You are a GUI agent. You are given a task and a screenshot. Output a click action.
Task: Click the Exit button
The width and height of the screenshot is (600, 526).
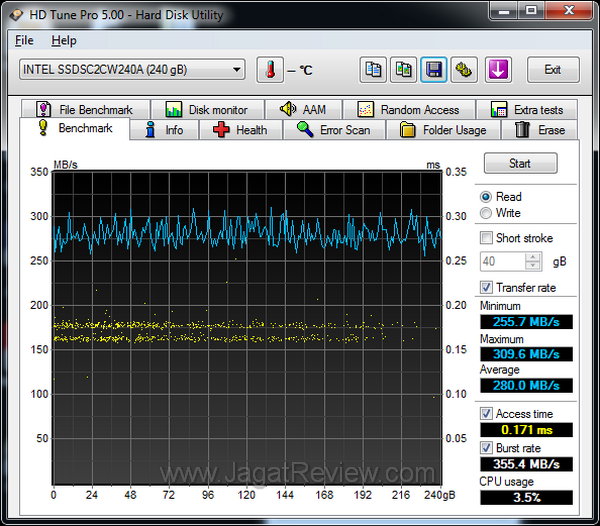552,69
